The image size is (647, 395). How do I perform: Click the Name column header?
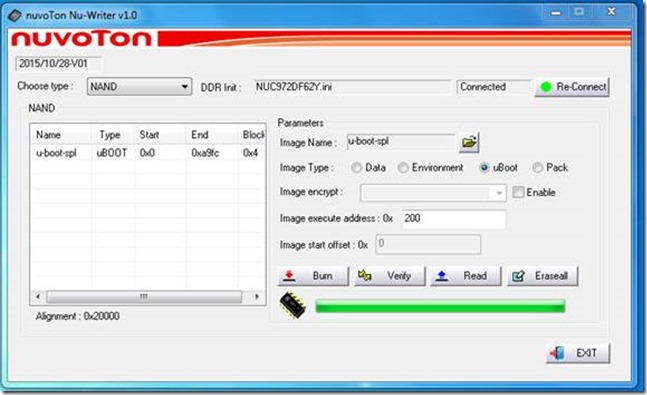[x=61, y=135]
